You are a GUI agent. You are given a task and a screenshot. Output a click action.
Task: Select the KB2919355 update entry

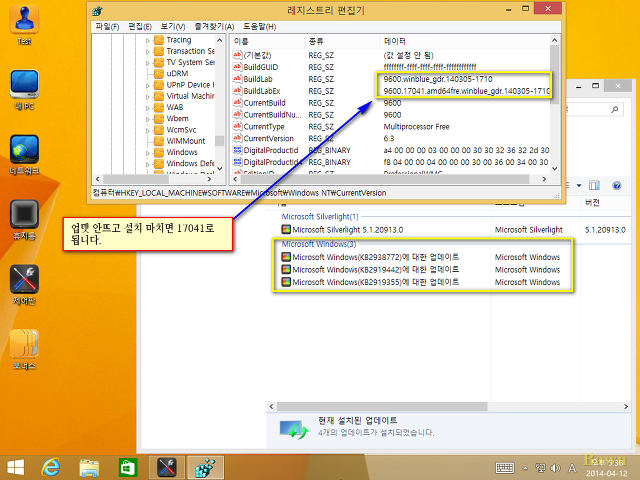(370, 282)
